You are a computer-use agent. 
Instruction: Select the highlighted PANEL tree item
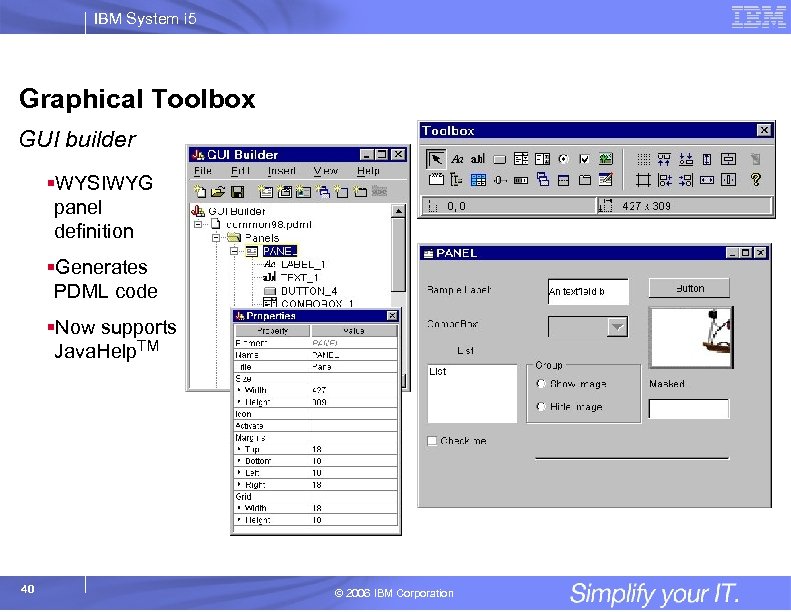tap(280, 251)
